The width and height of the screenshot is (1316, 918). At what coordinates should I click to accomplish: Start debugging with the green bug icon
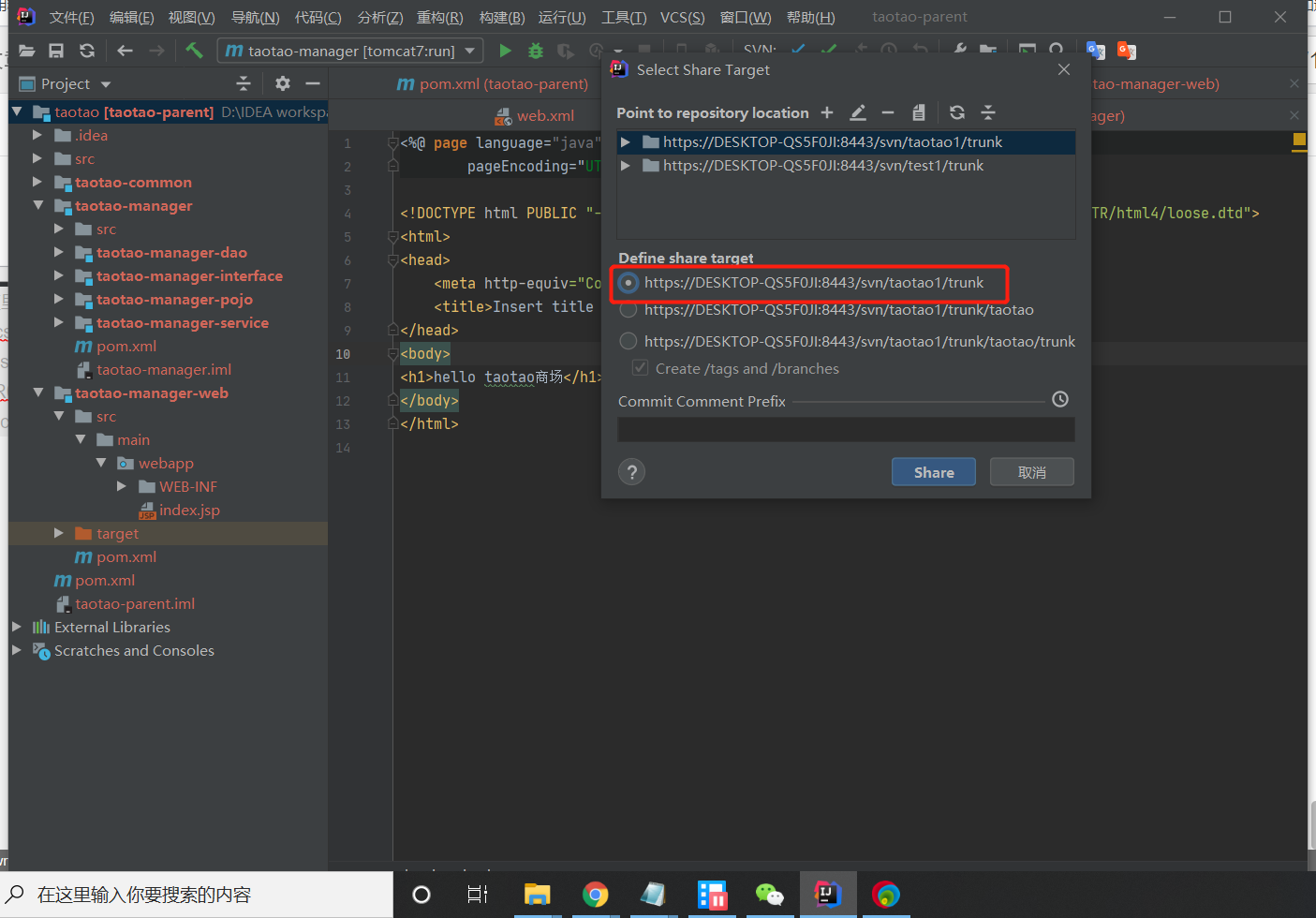536,51
